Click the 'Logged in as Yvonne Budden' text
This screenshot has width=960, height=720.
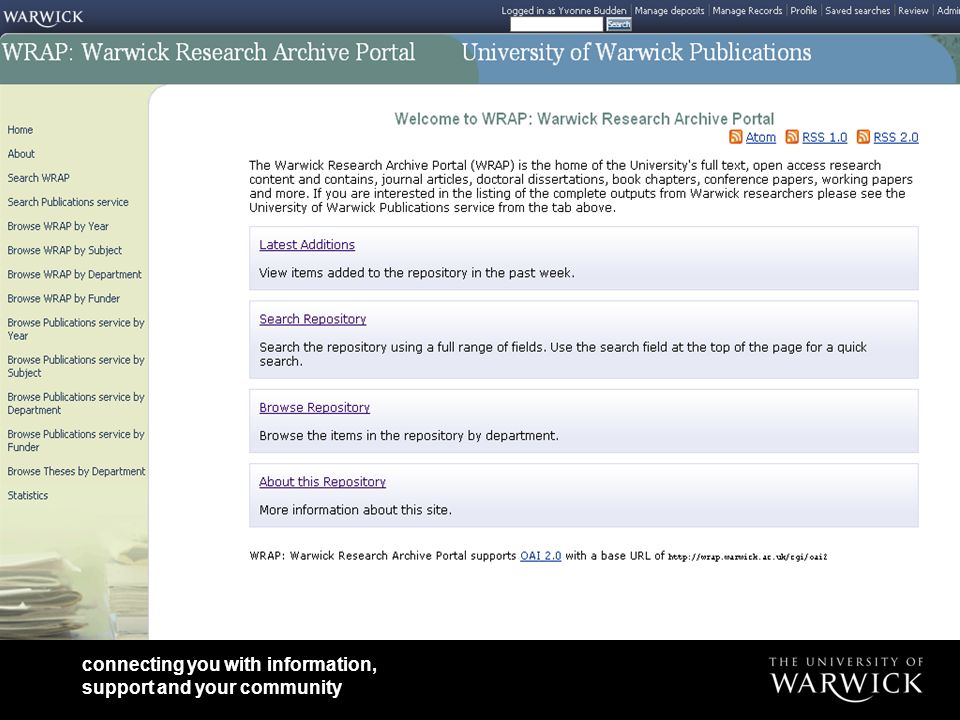[x=564, y=10]
